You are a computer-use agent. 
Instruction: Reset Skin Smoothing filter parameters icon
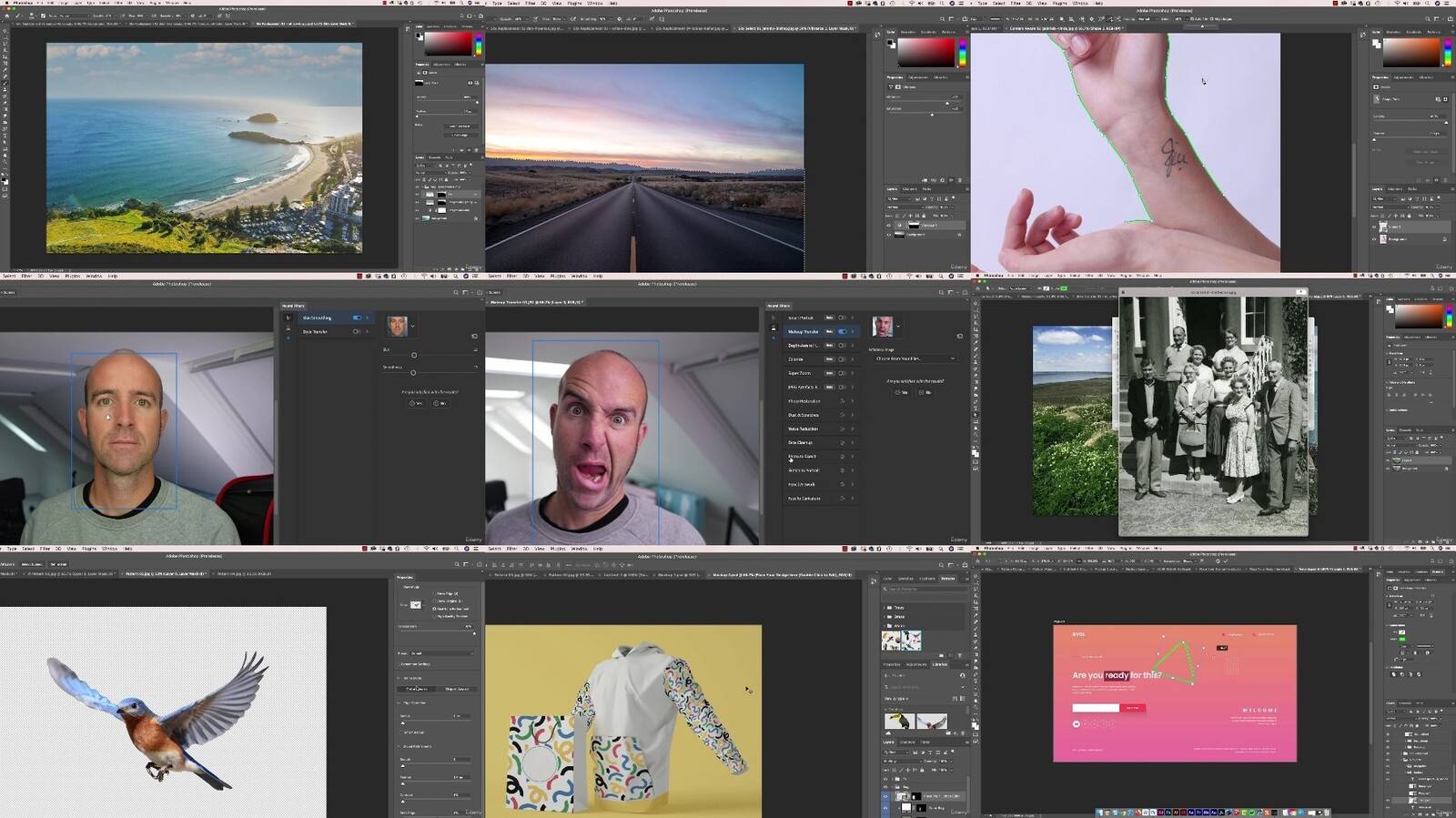pos(474,336)
